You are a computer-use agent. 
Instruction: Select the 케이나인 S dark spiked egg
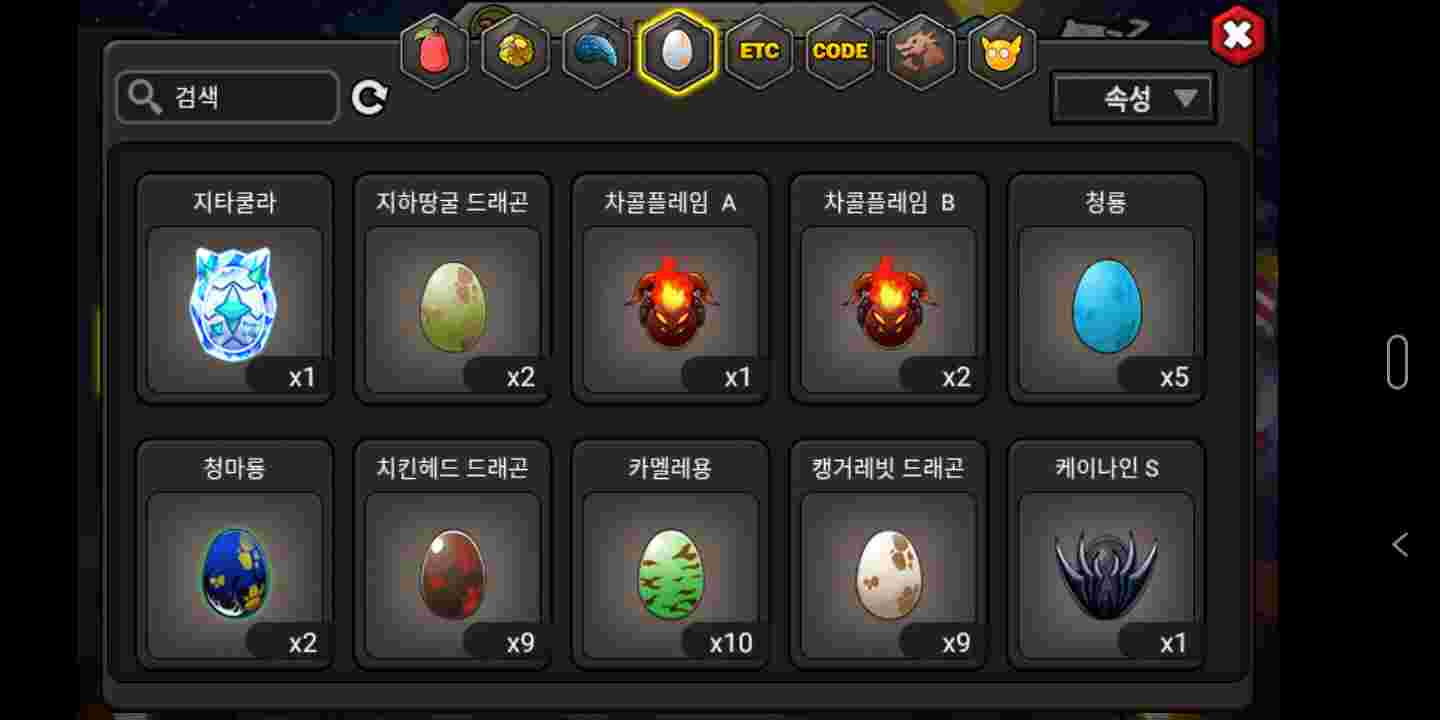coord(1107,555)
